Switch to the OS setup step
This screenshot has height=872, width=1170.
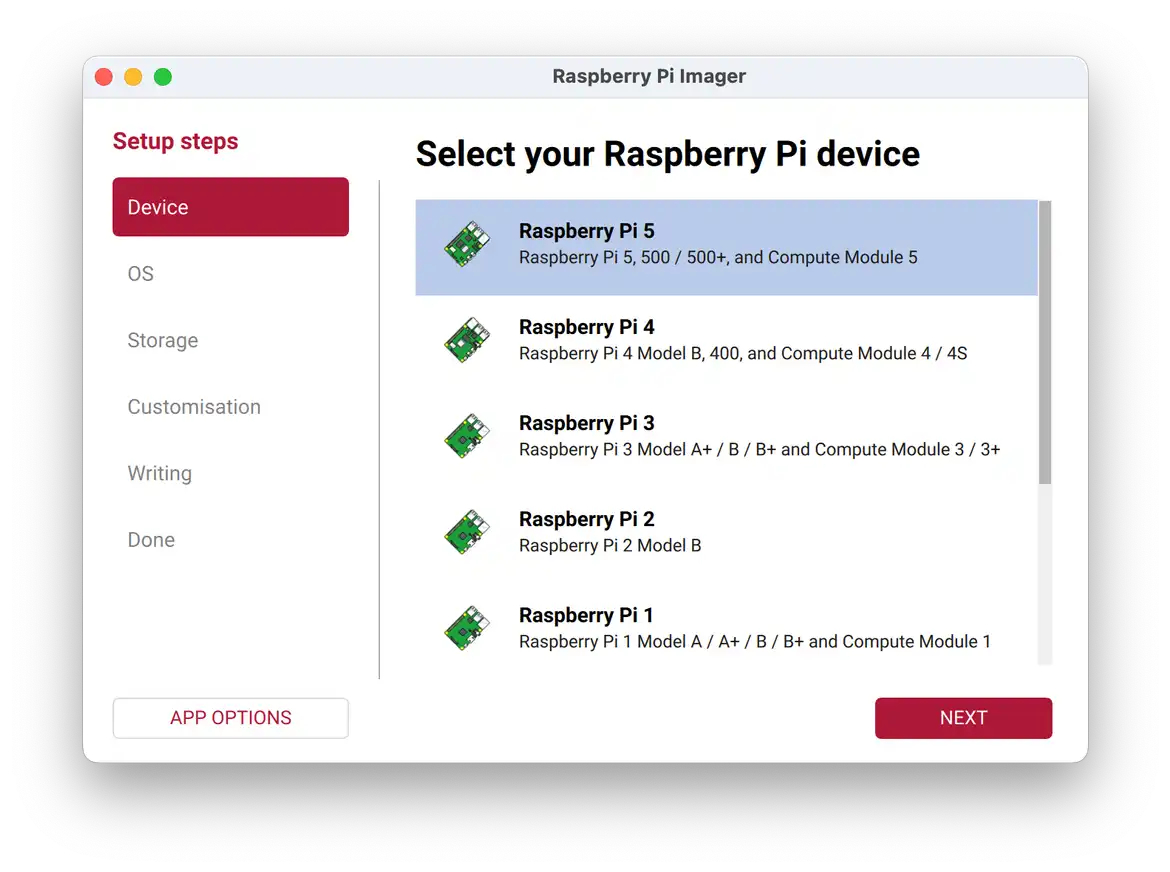(141, 274)
